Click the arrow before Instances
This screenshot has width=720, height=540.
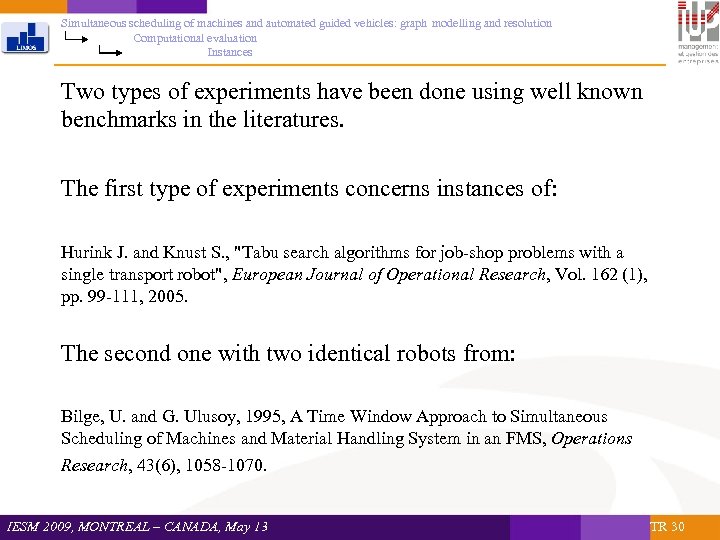coord(110,51)
